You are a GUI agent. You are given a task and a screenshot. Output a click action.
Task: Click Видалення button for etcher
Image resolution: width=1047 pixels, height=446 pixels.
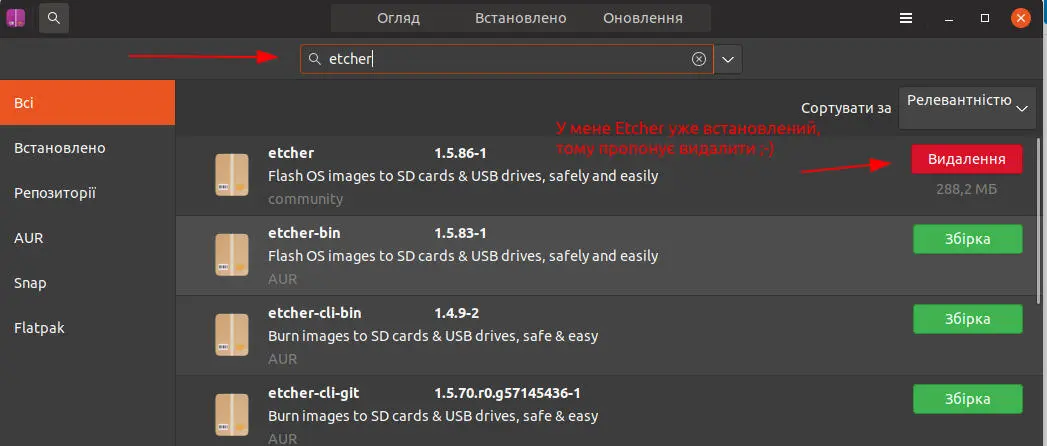point(967,160)
